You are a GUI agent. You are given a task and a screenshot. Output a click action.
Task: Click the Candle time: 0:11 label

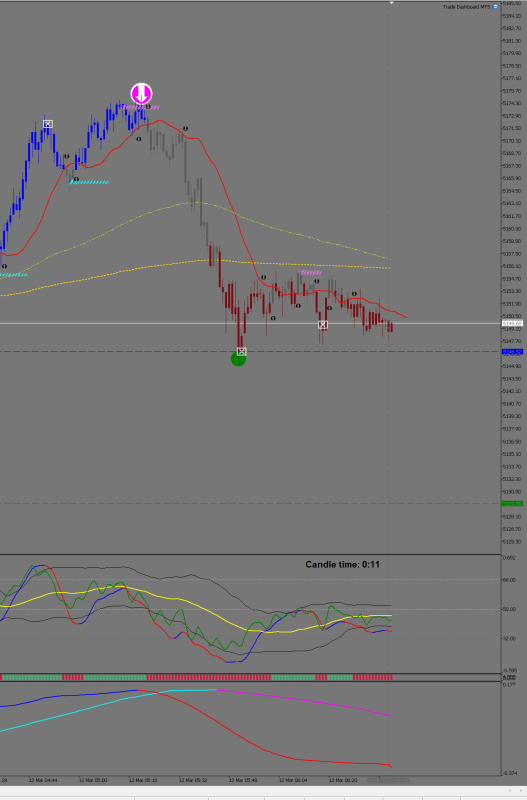[342, 564]
